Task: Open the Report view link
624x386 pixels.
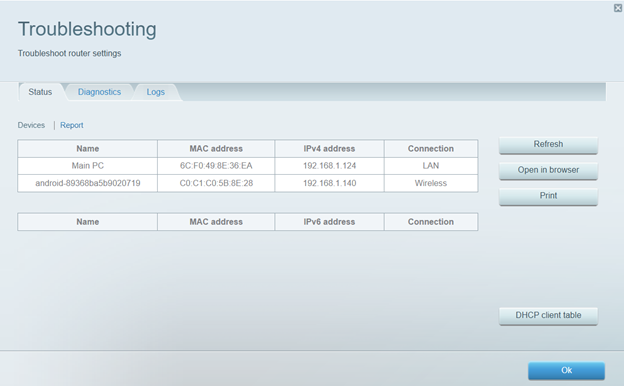Action: tap(72, 125)
